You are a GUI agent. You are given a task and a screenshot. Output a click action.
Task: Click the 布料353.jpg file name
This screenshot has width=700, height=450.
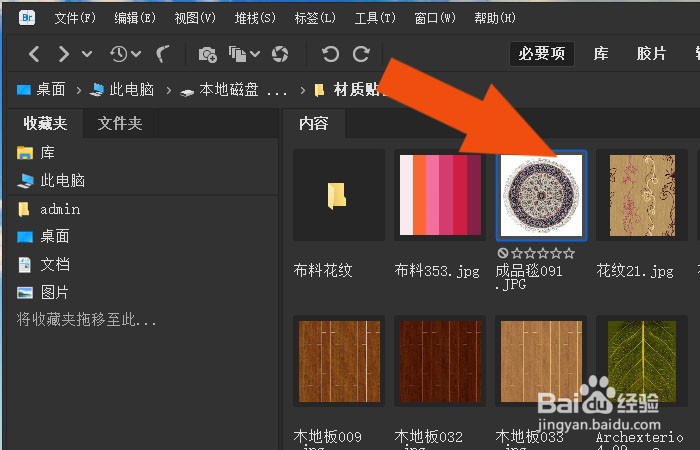(x=437, y=271)
